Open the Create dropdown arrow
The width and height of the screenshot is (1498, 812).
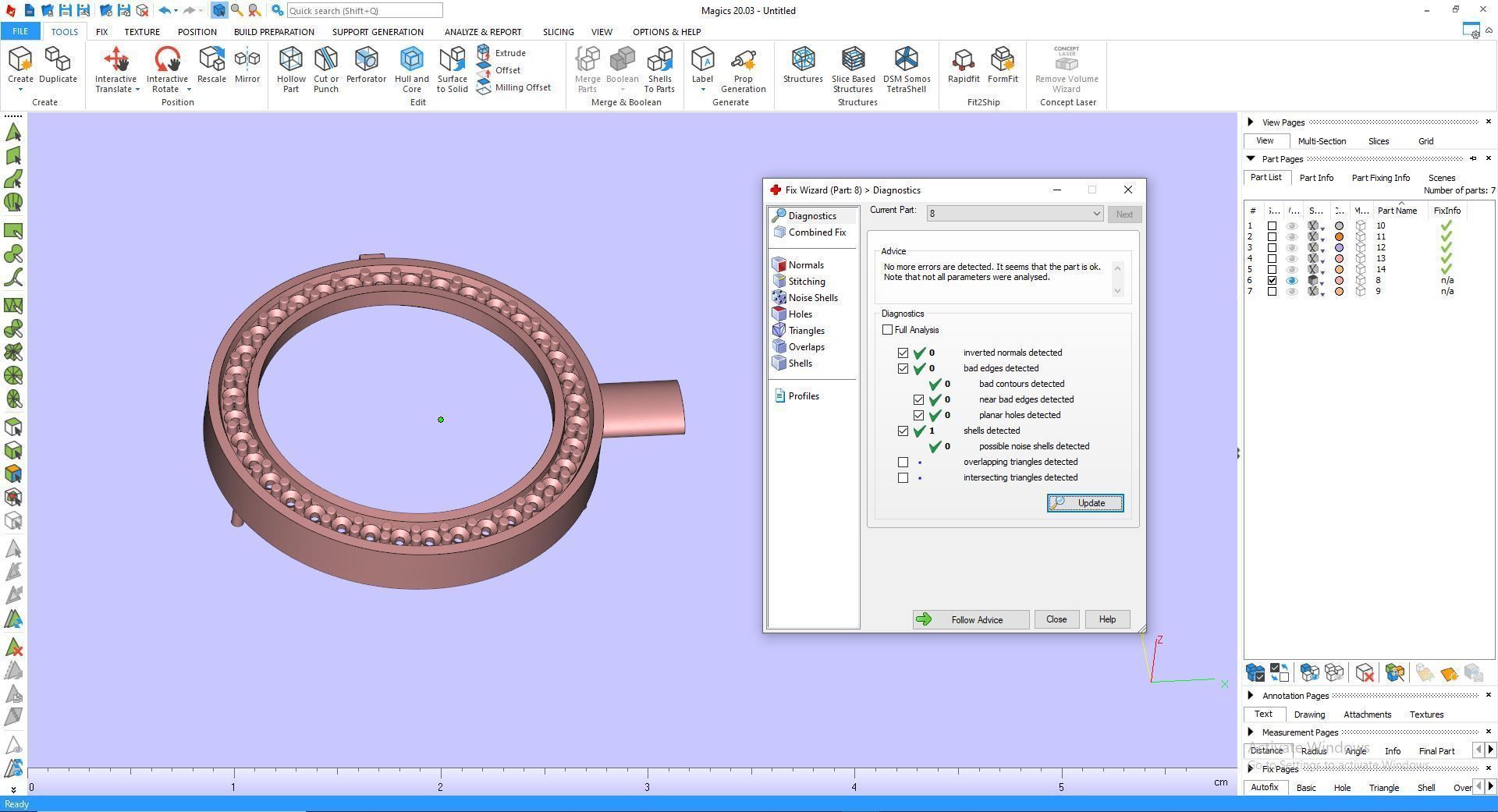point(20,90)
